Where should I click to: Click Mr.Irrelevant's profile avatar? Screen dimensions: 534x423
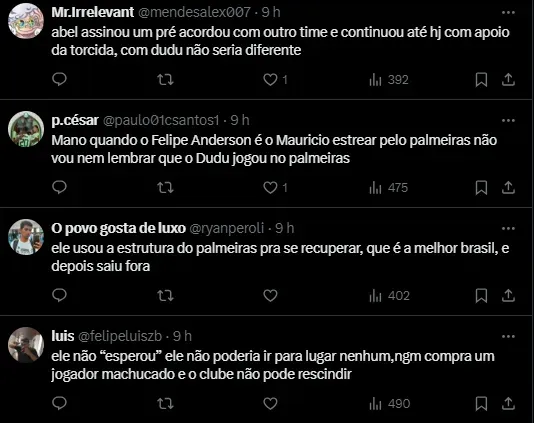[x=26, y=21]
